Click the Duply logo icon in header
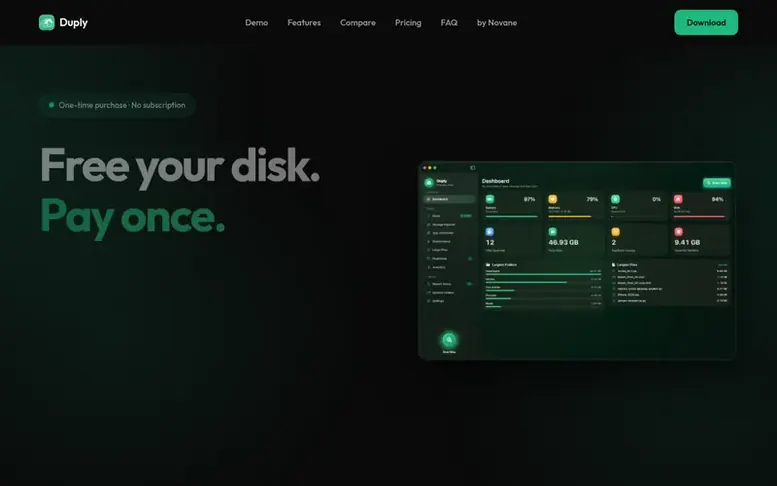The height and width of the screenshot is (486, 777). [47, 22]
